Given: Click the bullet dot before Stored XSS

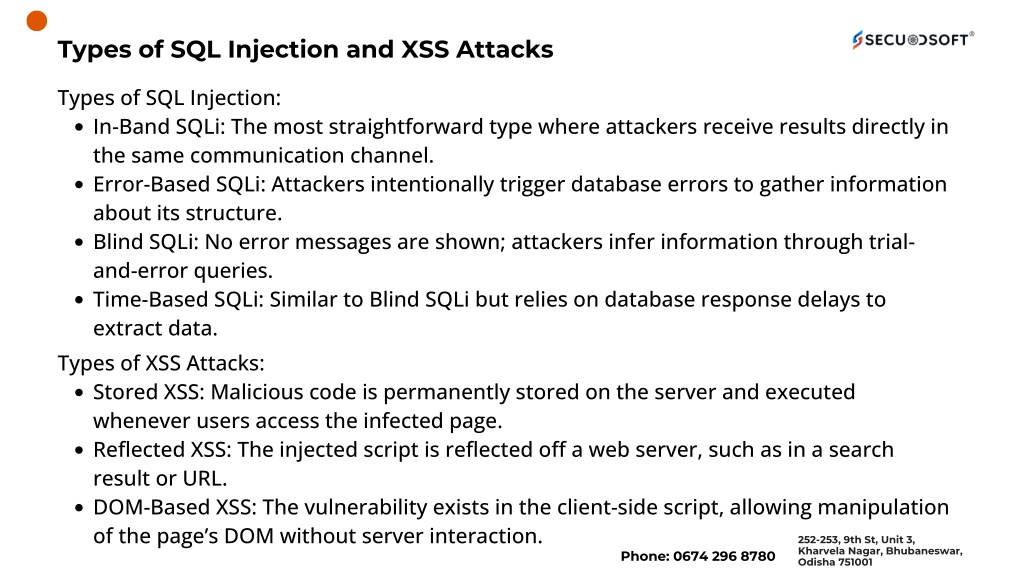Looking at the screenshot, I should coord(79,393).
